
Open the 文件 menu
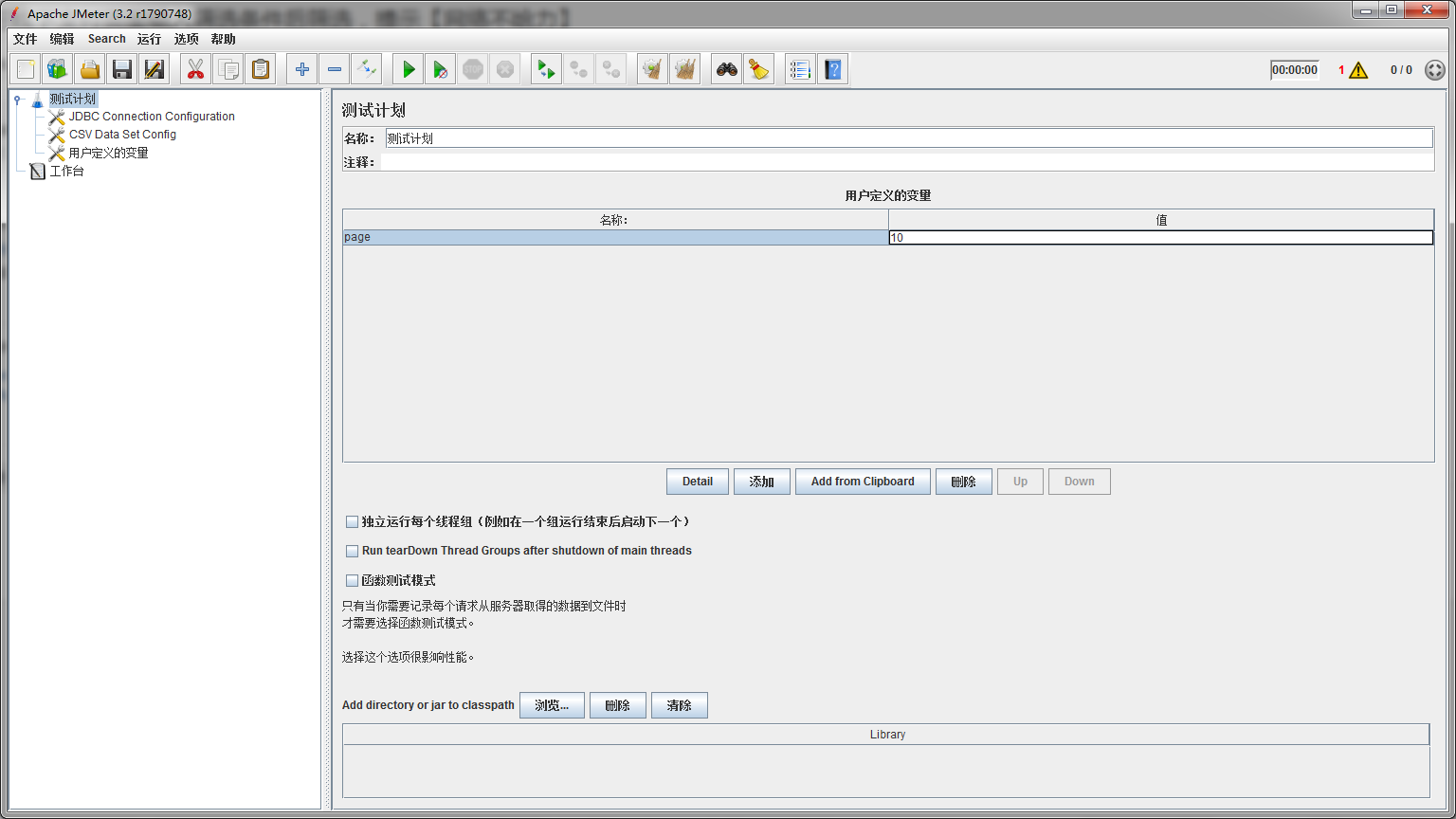[x=26, y=39]
